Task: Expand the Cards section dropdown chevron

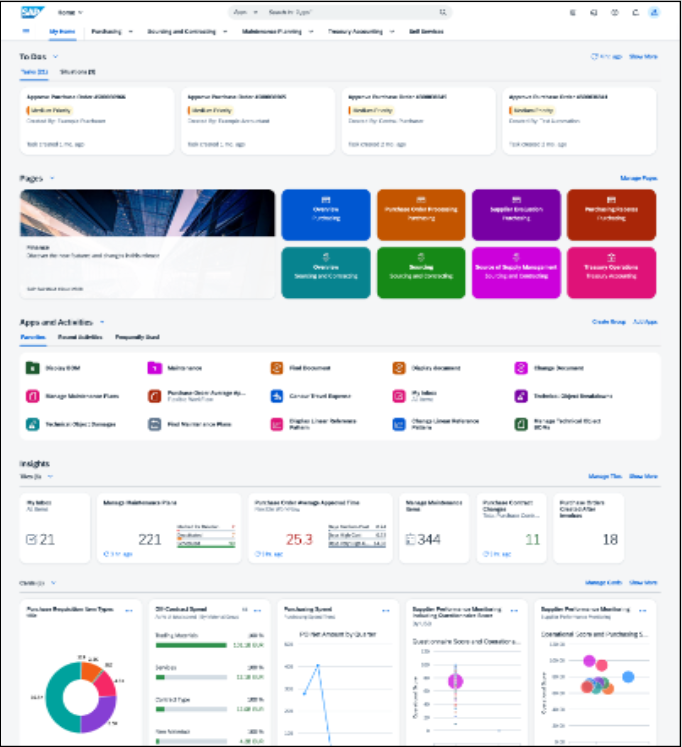Action: coord(53,583)
